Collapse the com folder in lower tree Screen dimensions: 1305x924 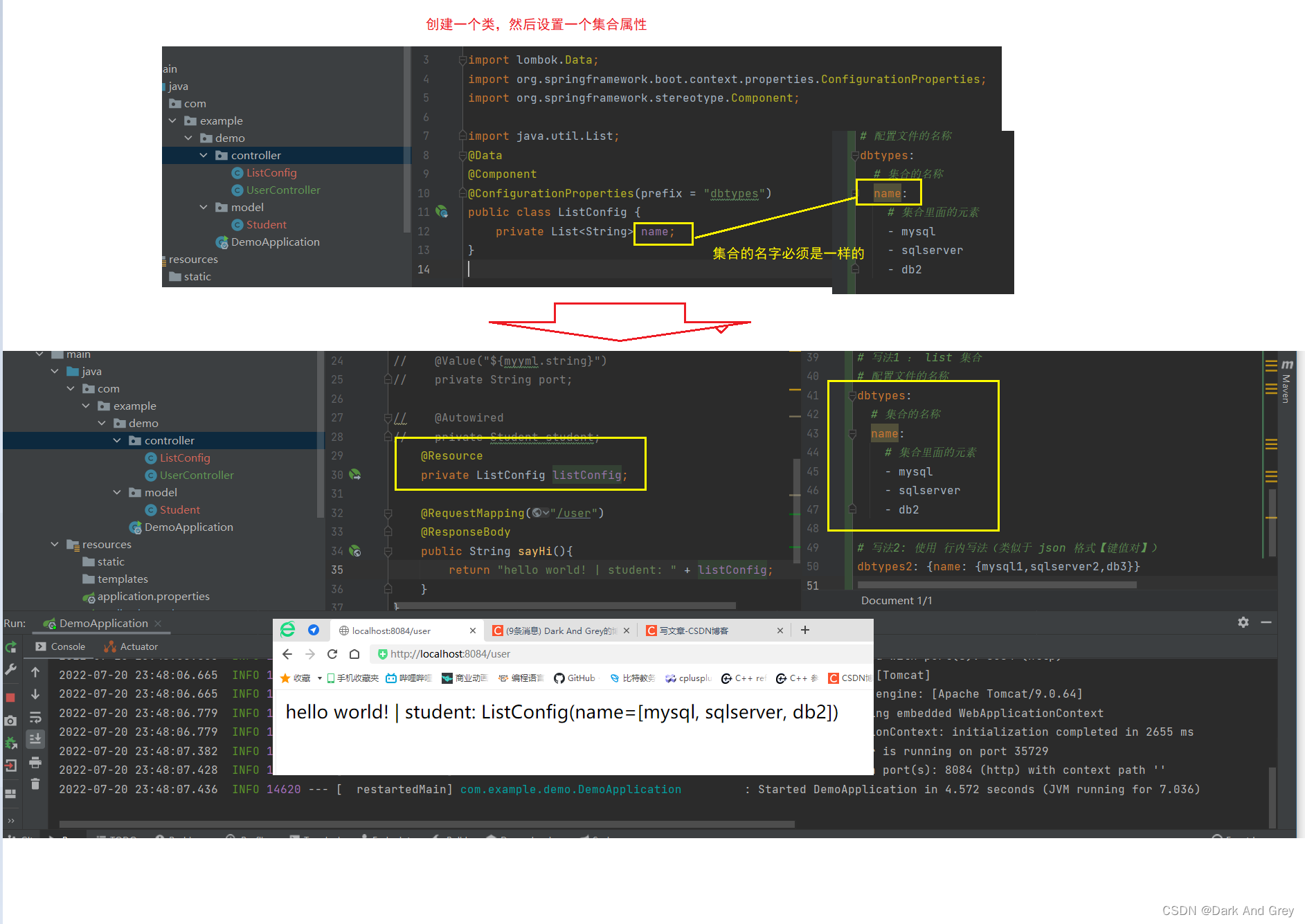[71, 389]
